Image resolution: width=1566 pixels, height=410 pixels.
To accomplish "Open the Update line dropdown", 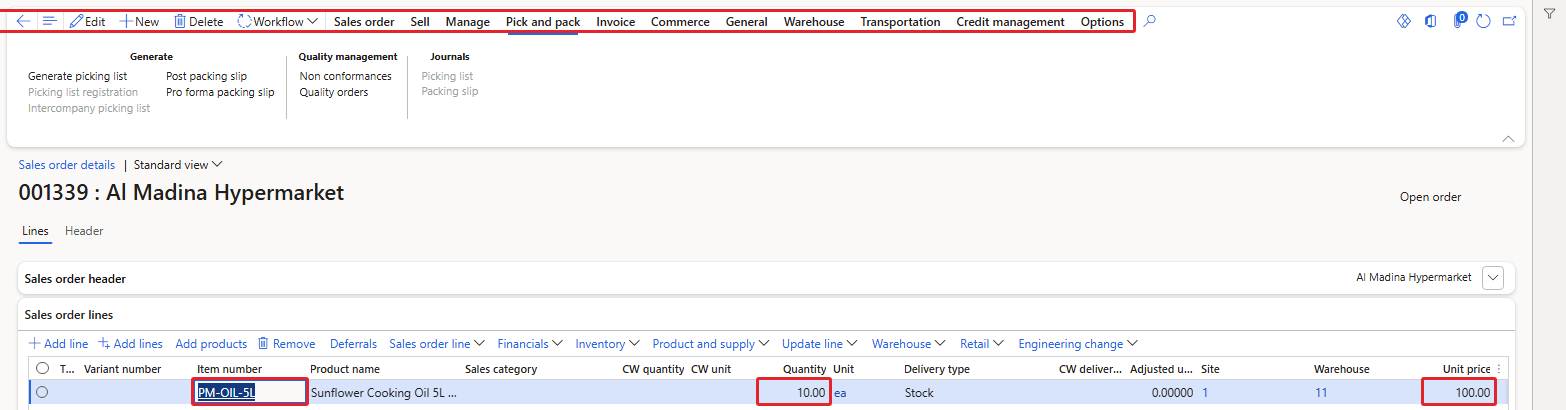I will (820, 344).
